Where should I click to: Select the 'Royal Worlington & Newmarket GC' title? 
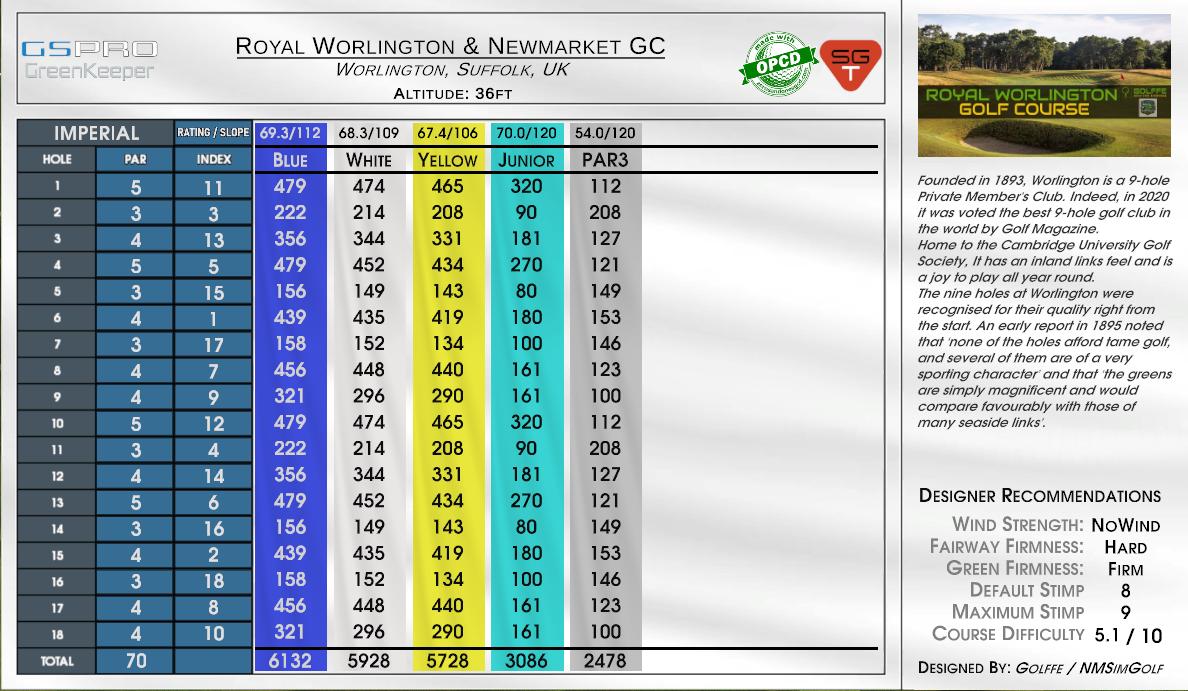(x=450, y=45)
